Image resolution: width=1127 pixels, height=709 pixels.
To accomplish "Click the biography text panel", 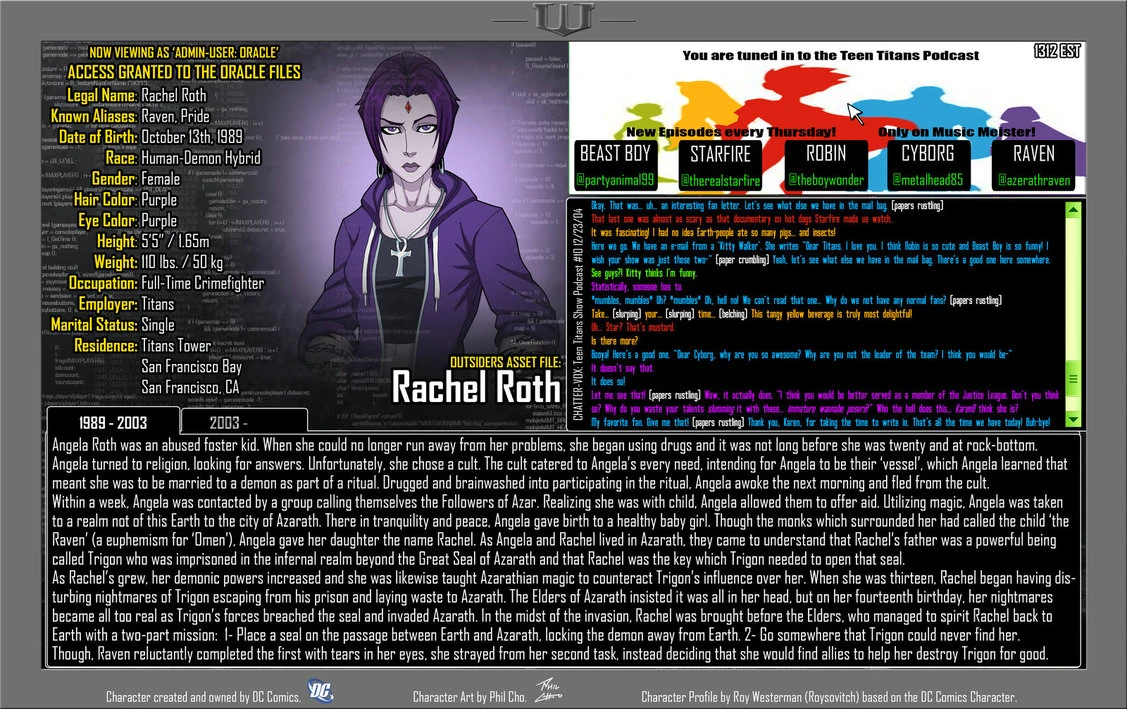I will 564,549.
